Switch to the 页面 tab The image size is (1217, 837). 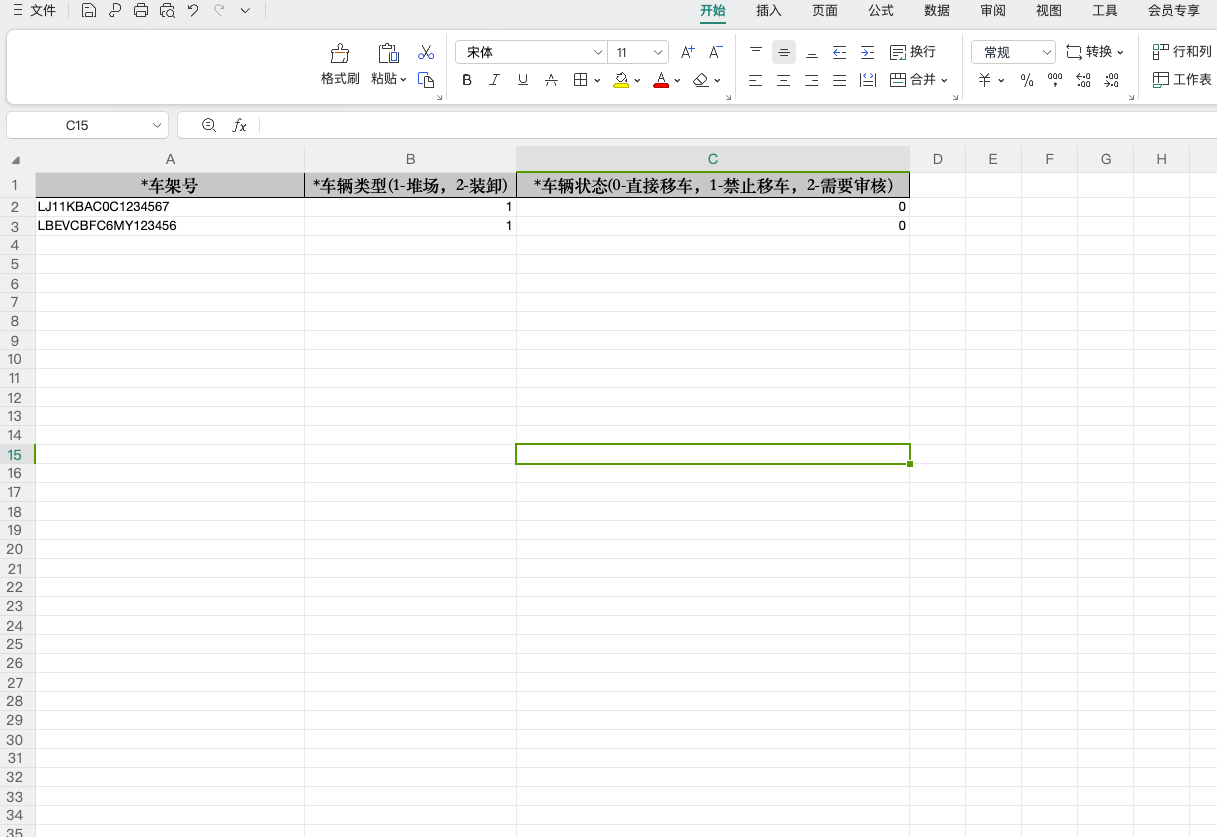point(825,11)
